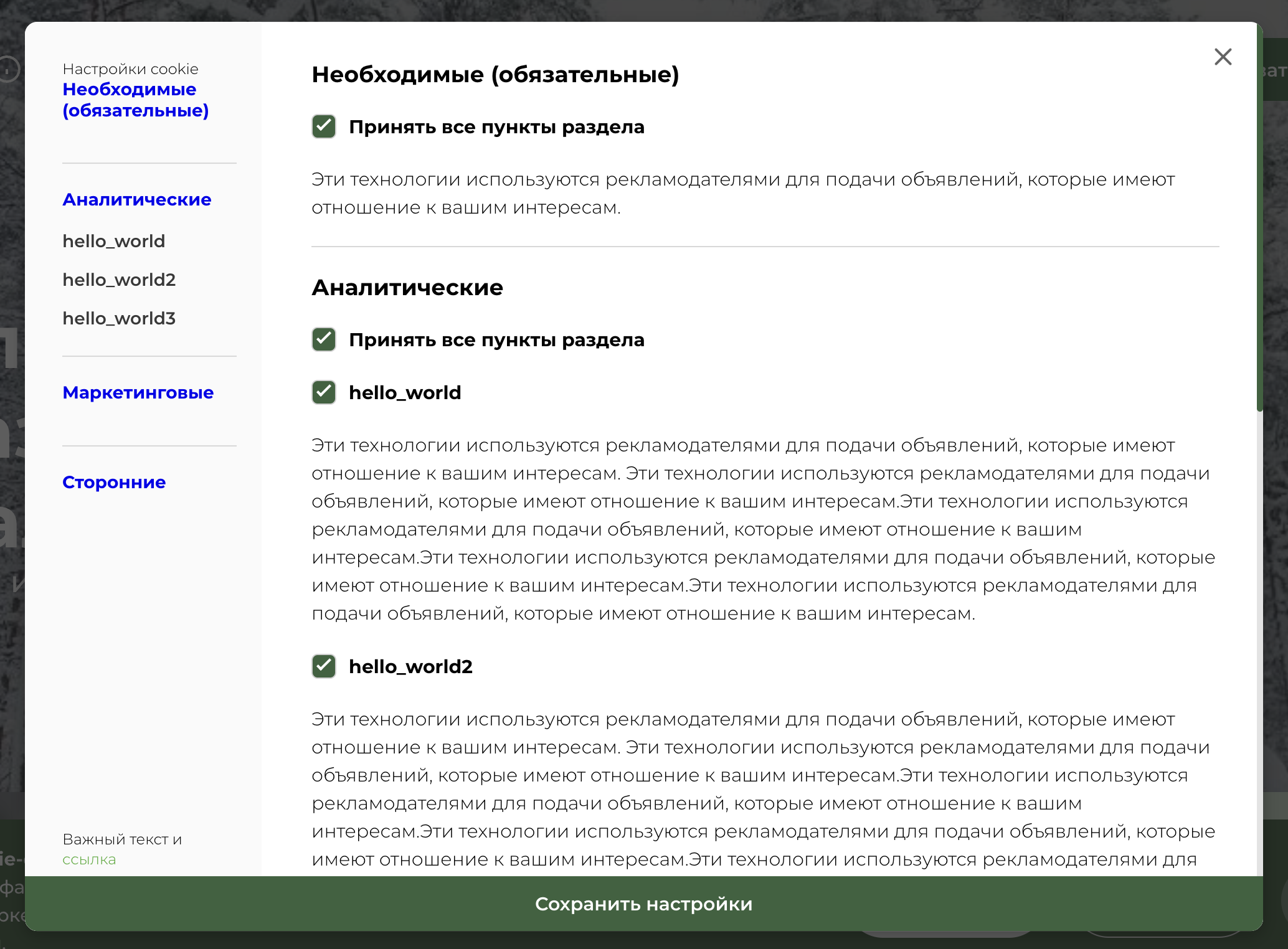Click the hello_world2 checkbox label text
This screenshot has width=1288, height=949.
click(410, 667)
